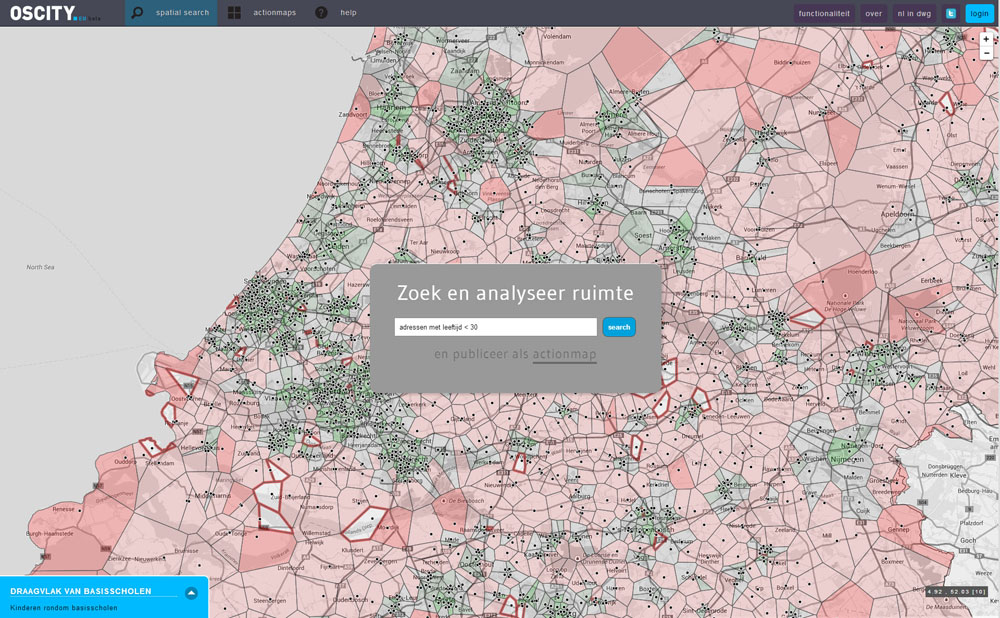Click the 'Hoenderloo' map label
The width and height of the screenshot is (1000, 618).
(x=862, y=271)
